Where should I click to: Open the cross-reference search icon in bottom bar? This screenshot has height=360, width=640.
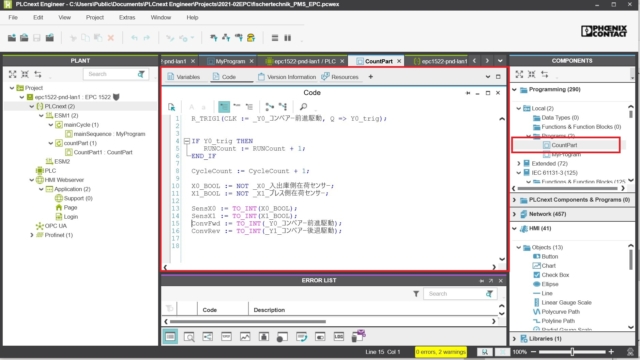(x=189, y=337)
